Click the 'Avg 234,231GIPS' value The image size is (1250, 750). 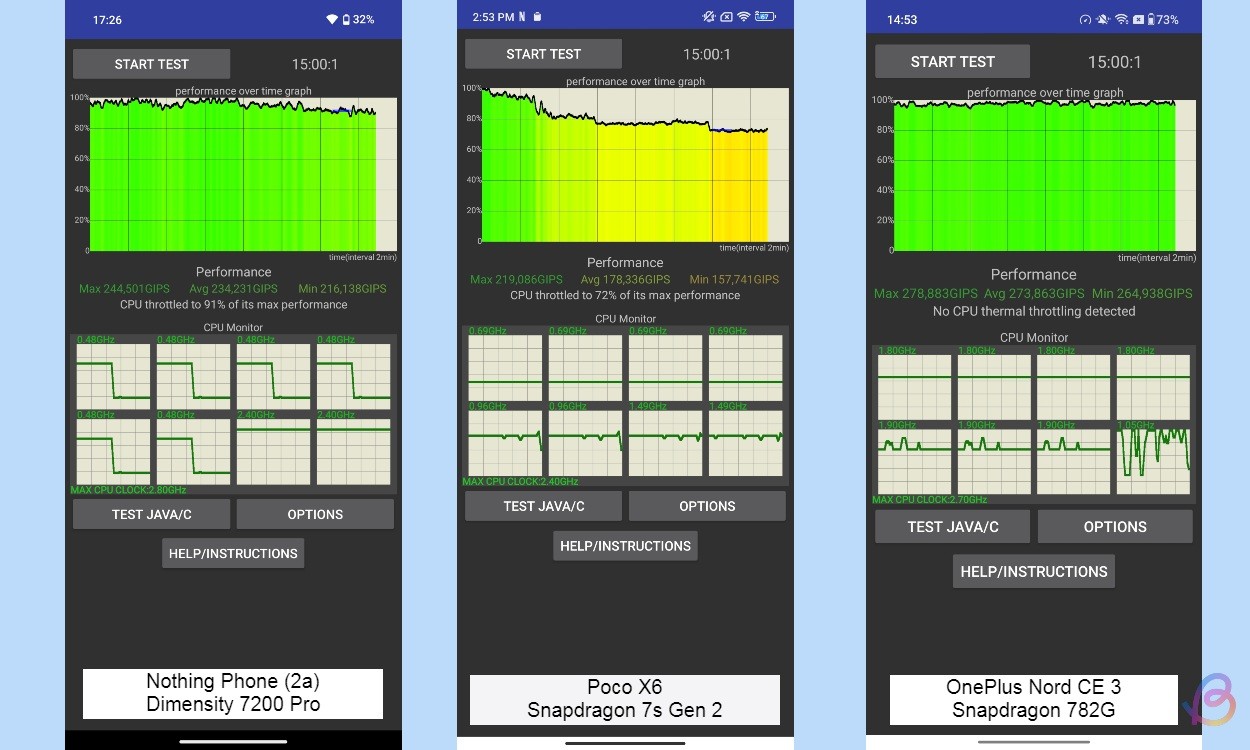234,288
